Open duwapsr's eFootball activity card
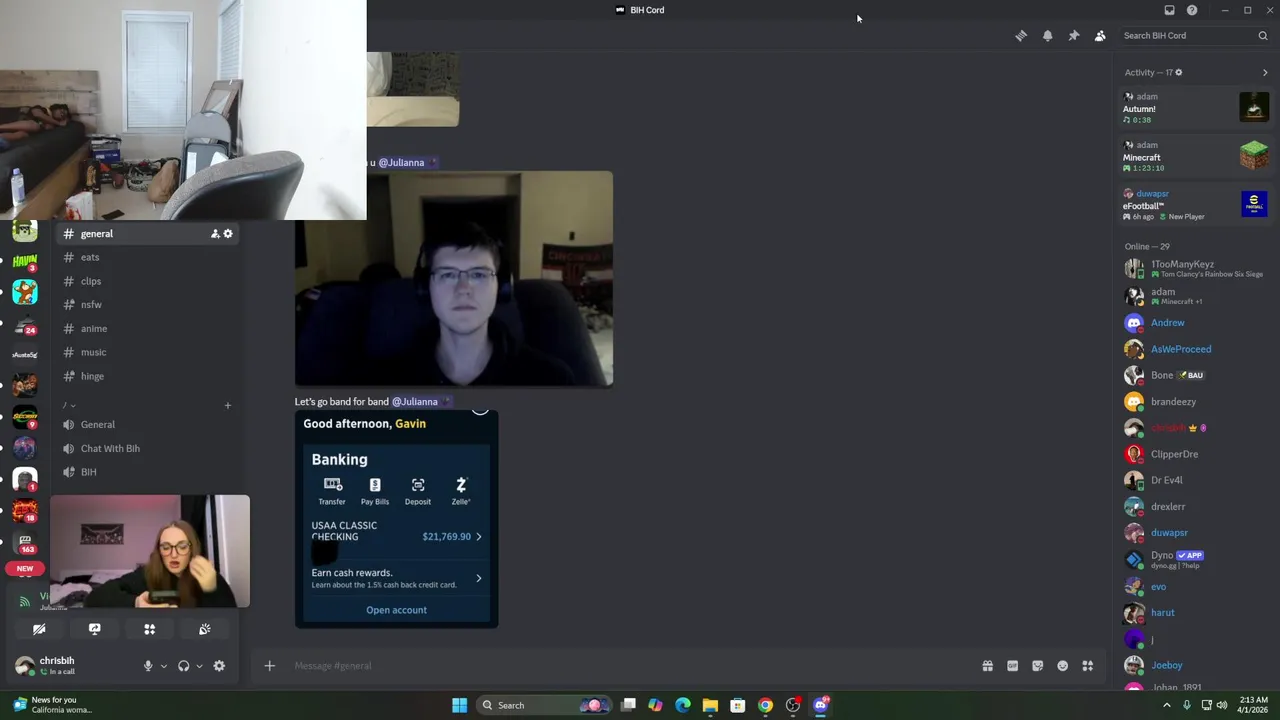The height and width of the screenshot is (720, 1280). point(1195,205)
